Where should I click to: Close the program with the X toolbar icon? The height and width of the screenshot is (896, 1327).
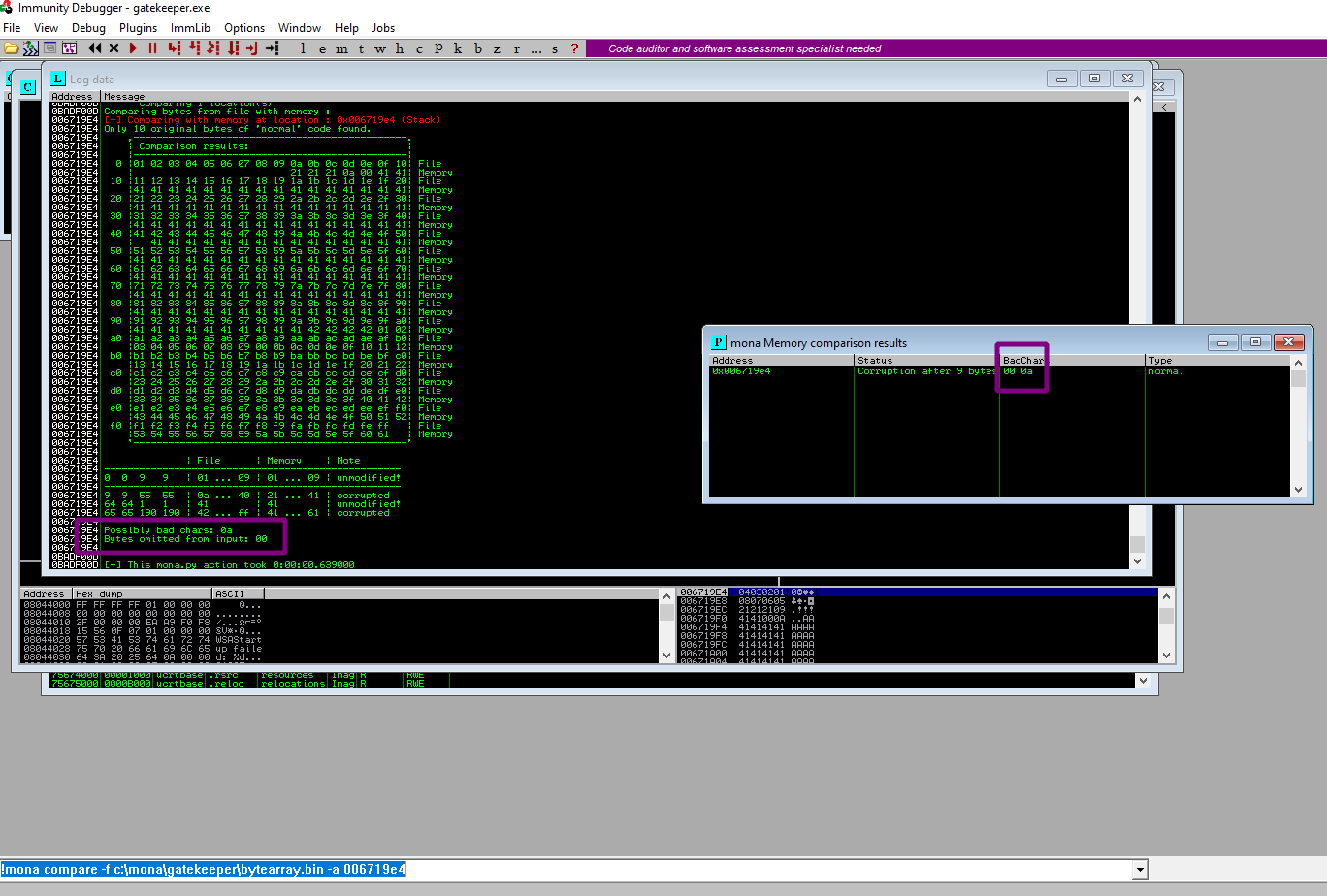[113, 48]
